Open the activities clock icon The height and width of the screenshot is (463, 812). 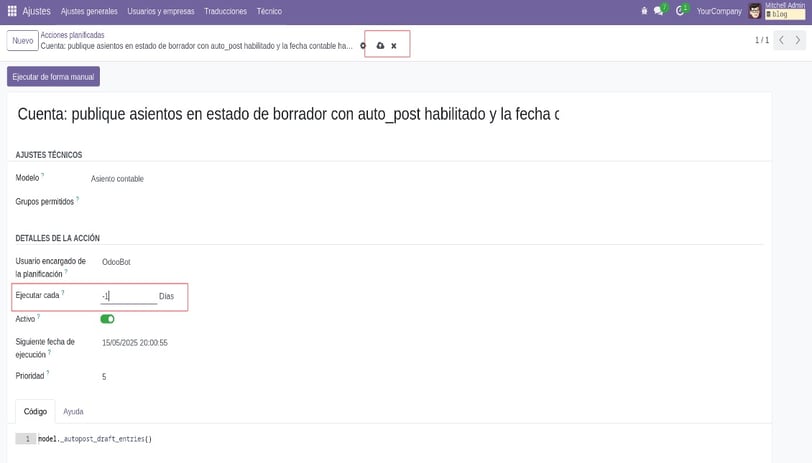680,11
